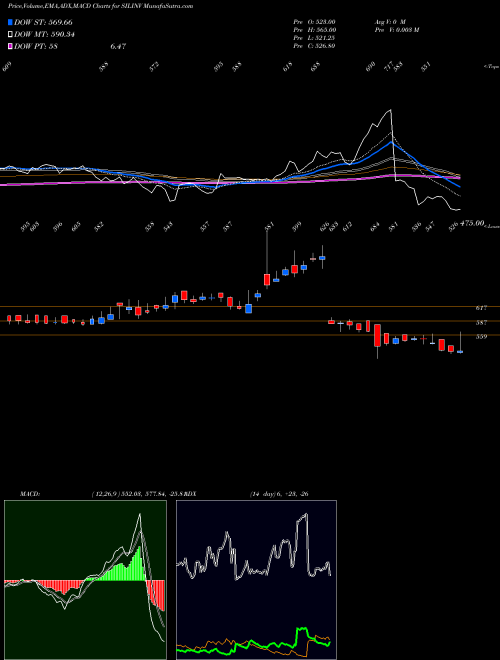Select the Pre L: 521.25 value
Viewport: 500px width, 660px height.
click(x=314, y=38)
